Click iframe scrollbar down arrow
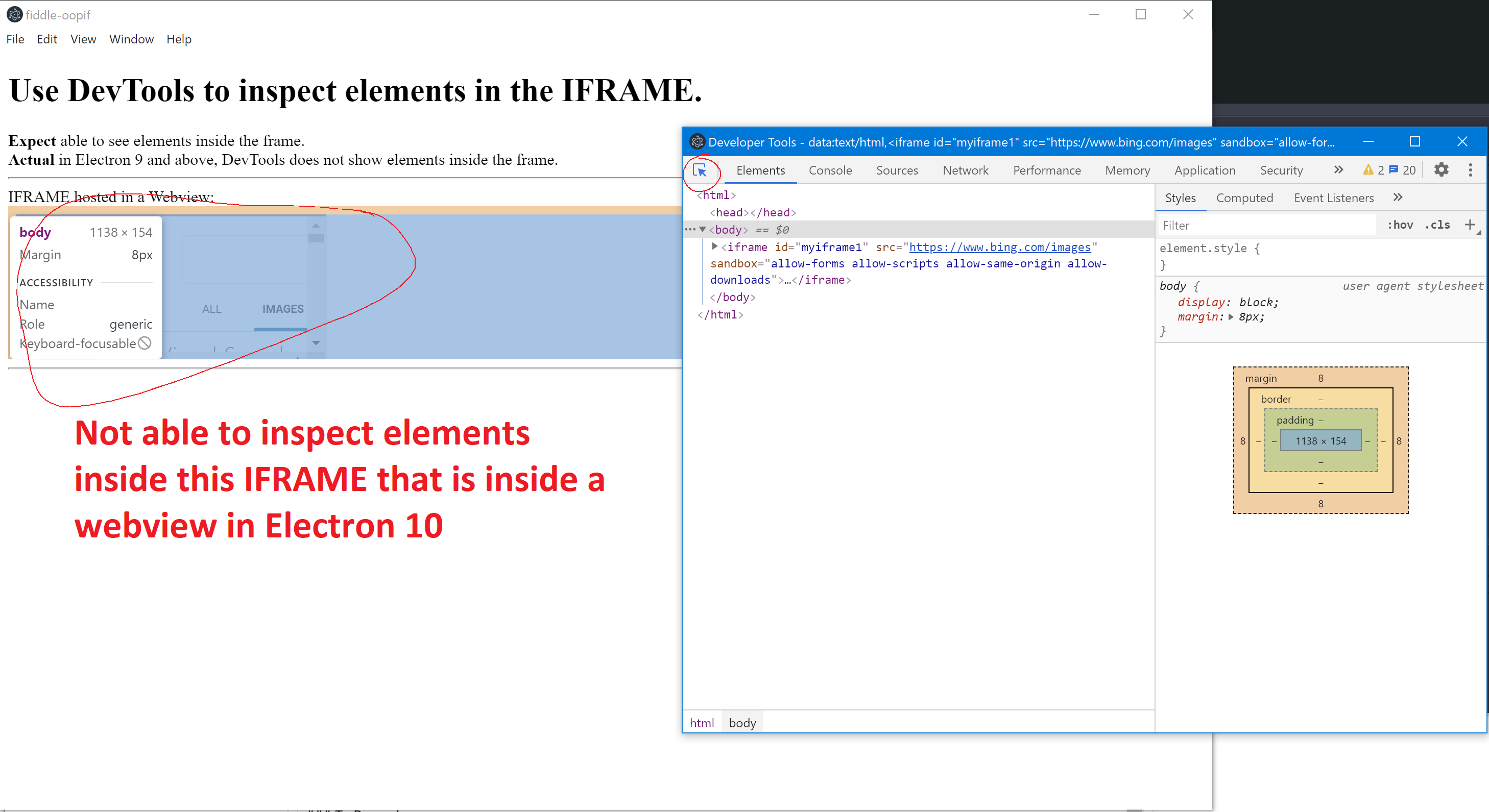Viewport: 1489px width, 812px height. pos(316,343)
